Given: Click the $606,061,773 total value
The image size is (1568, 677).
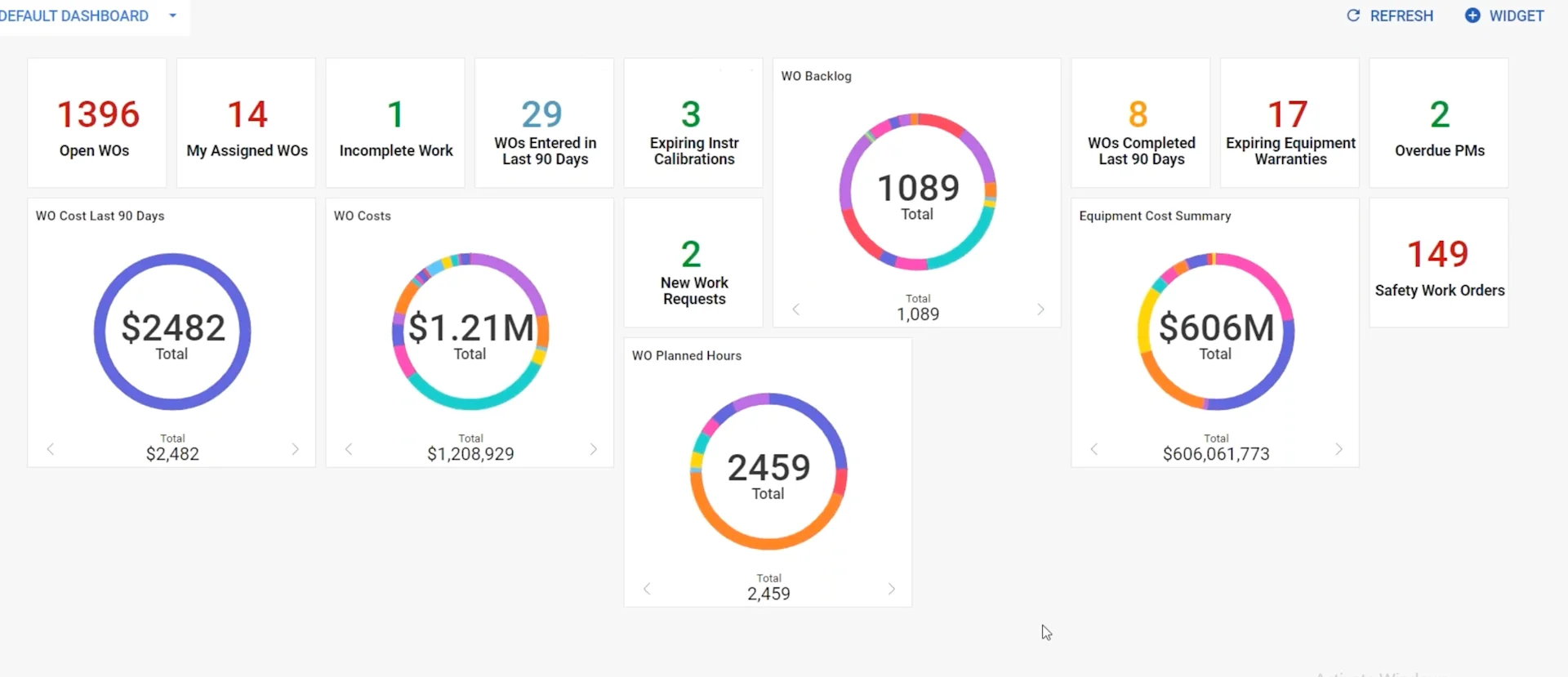Looking at the screenshot, I should [x=1216, y=454].
